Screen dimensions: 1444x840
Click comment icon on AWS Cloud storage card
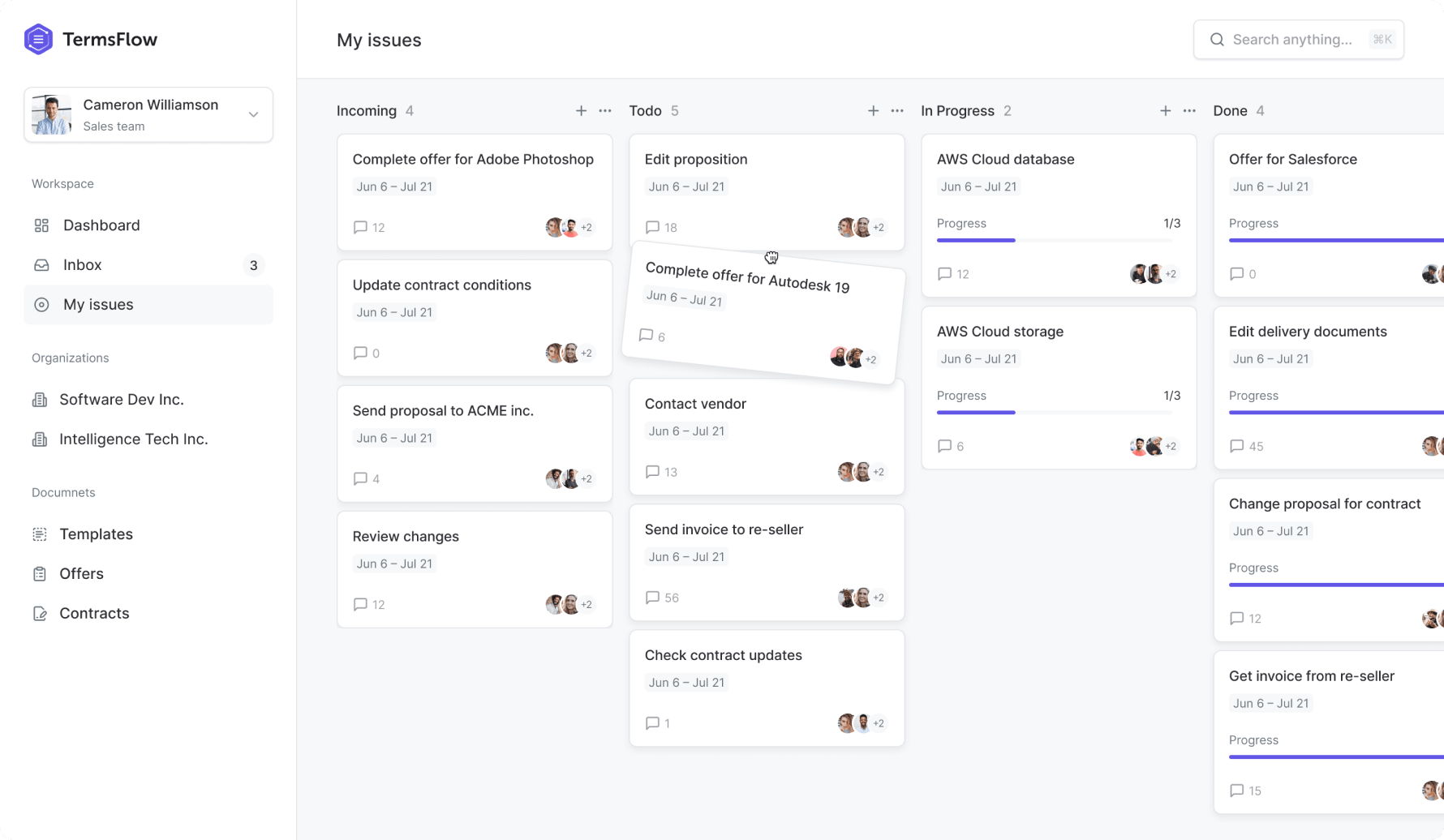coord(944,446)
